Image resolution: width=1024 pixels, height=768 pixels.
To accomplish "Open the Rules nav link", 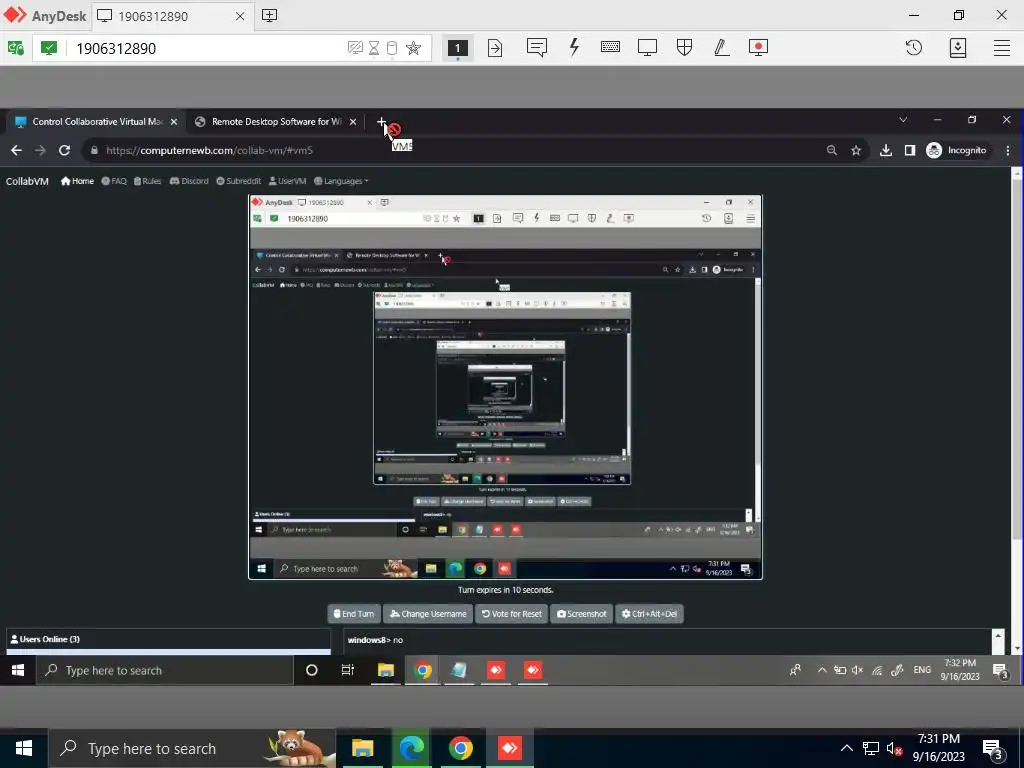I will tap(147, 181).
